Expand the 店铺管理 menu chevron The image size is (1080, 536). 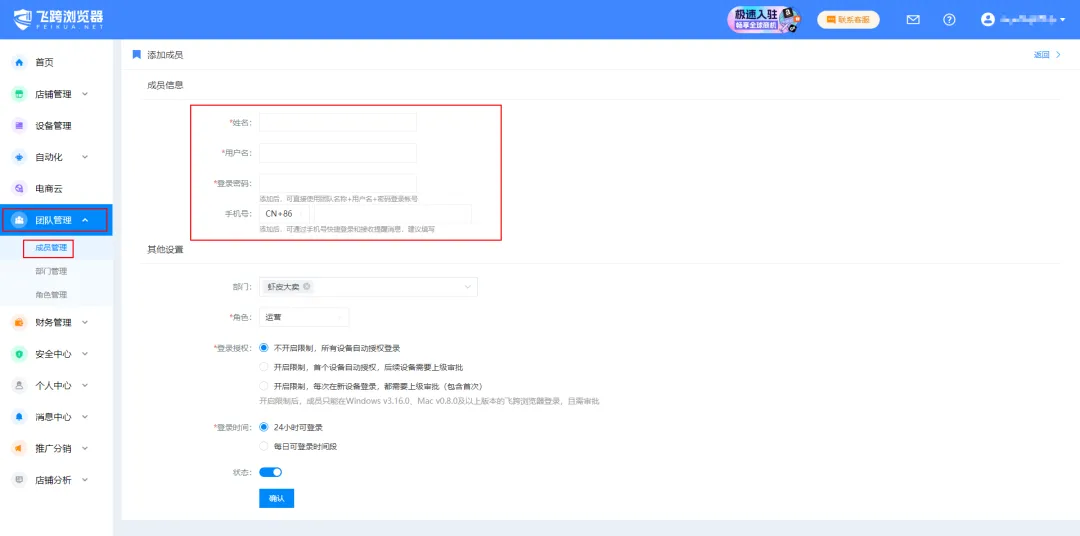coord(85,94)
